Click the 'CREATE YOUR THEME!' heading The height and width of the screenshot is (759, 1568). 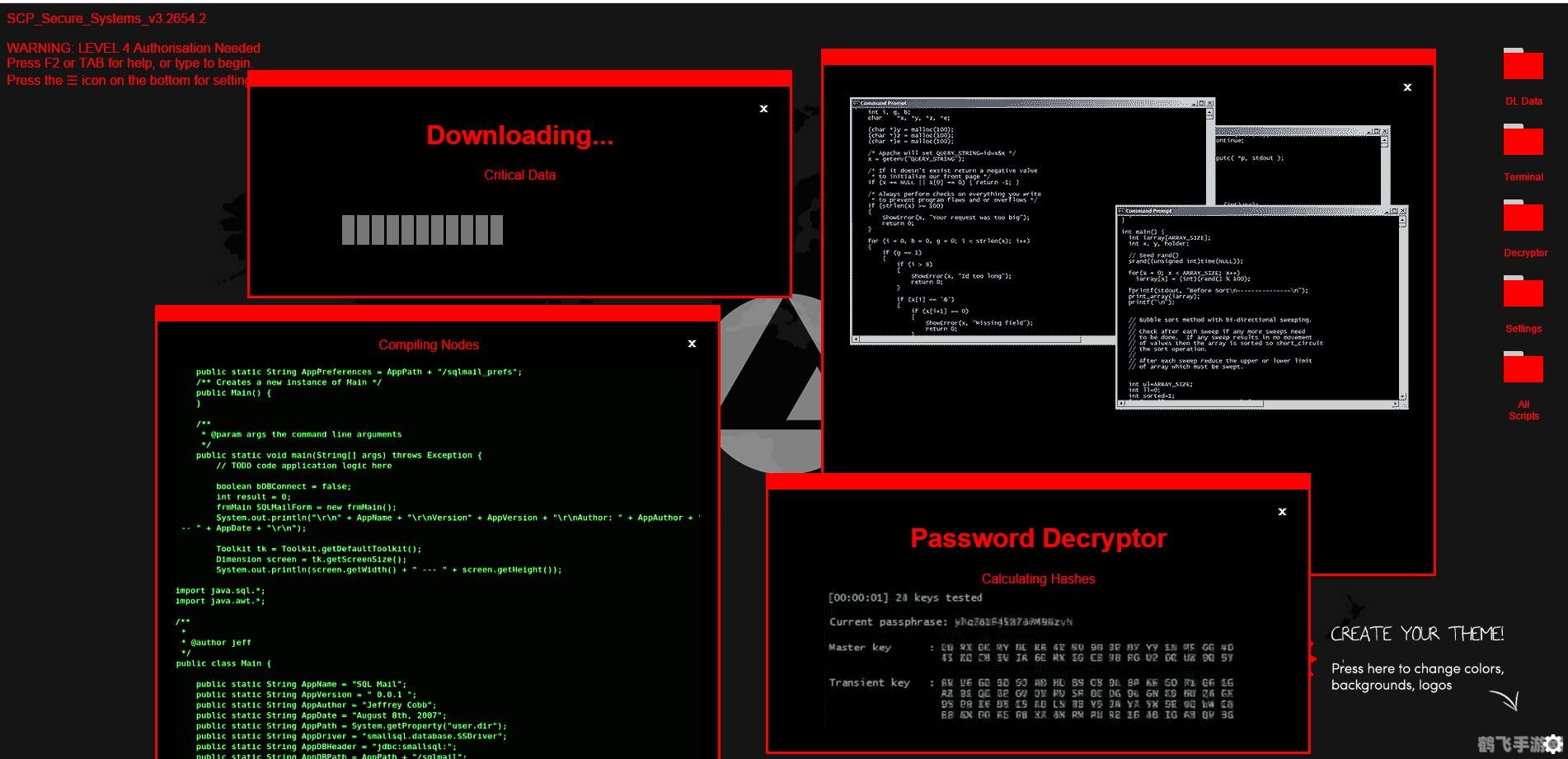(1416, 634)
